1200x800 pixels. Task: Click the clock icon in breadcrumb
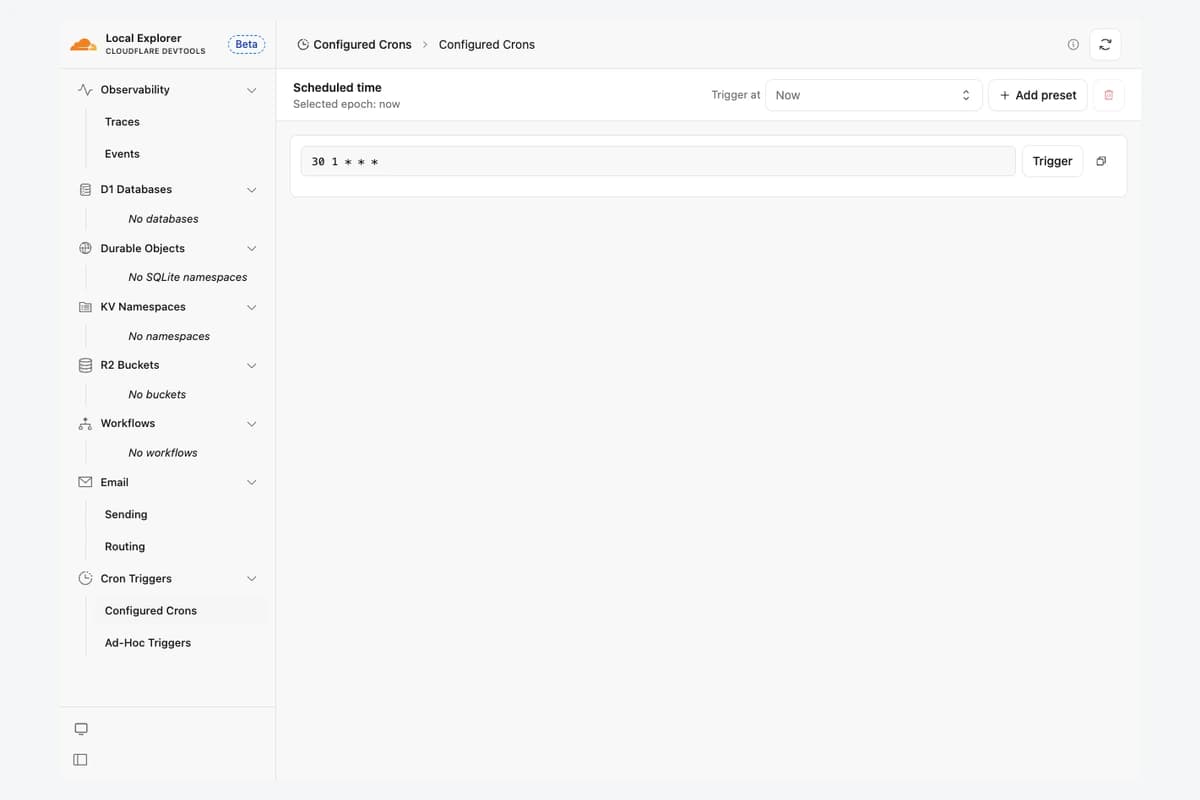pos(303,45)
